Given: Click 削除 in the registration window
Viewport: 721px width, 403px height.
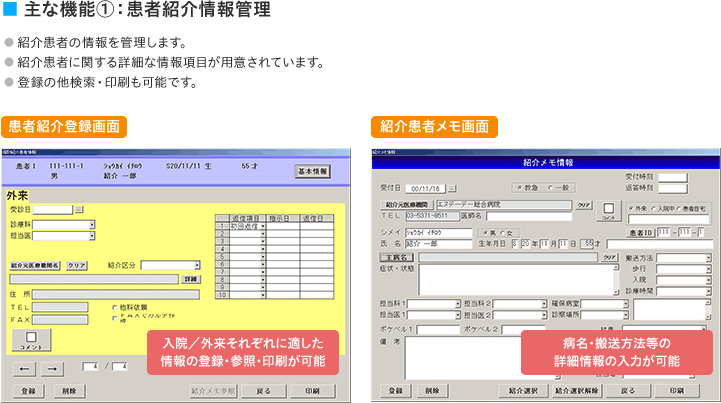Looking at the screenshot, I should [69, 391].
